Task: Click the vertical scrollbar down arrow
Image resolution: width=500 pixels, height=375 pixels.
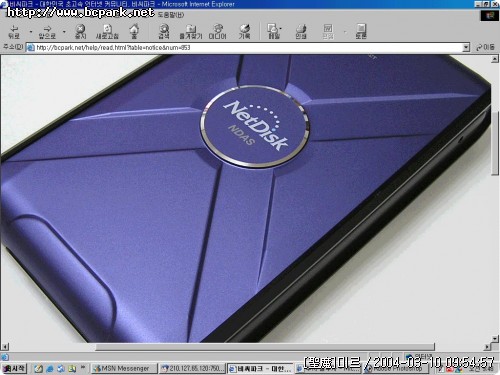Action: (495, 339)
